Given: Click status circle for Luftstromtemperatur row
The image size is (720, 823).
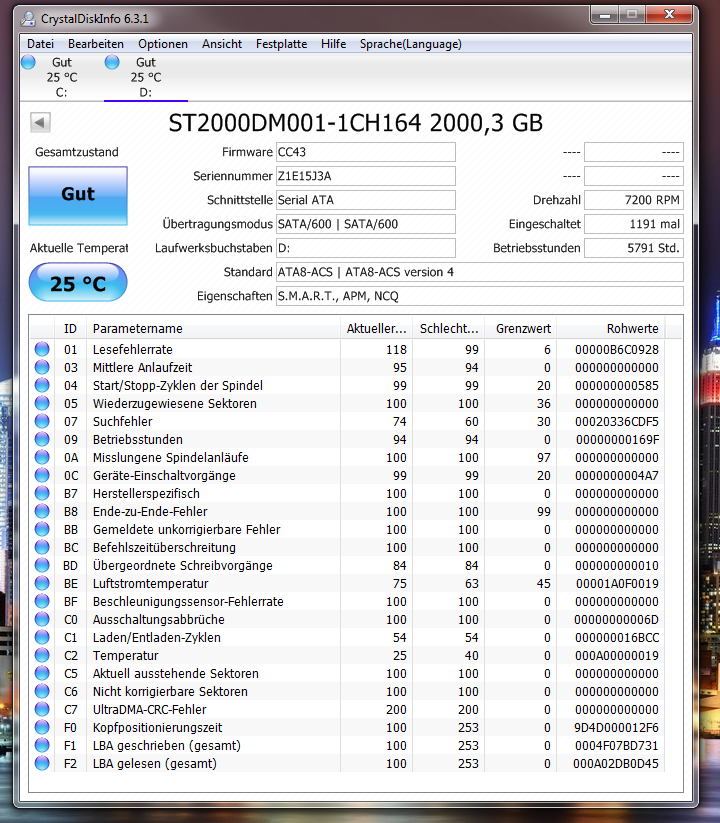Looking at the screenshot, I should (x=42, y=583).
